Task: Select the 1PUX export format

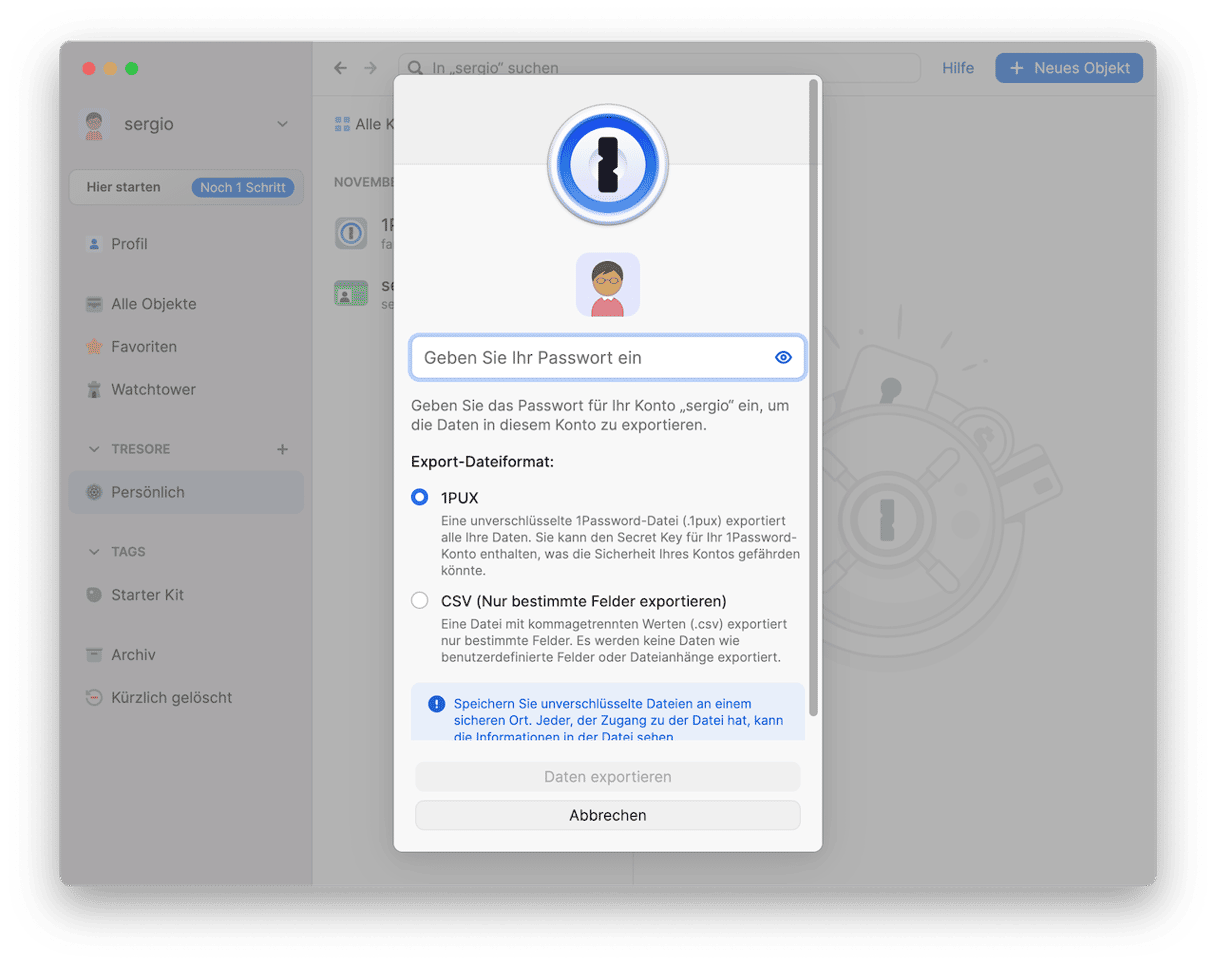Action: [420, 497]
